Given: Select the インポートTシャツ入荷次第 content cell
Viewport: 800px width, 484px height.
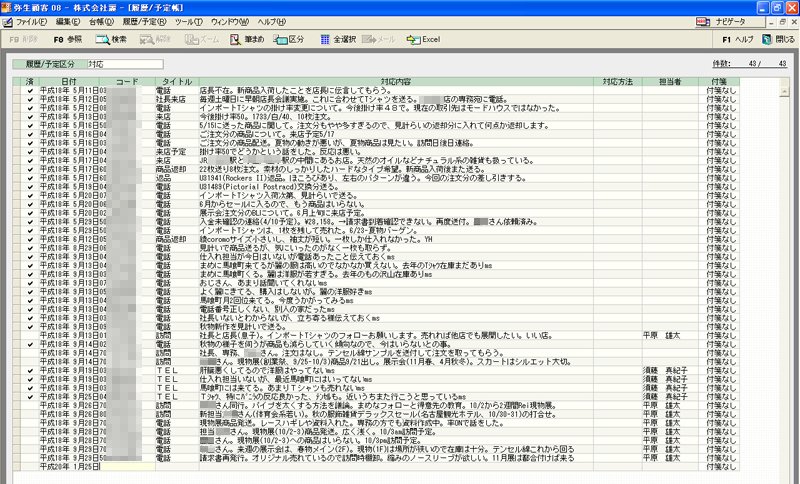Looking at the screenshot, I should click(x=396, y=195).
